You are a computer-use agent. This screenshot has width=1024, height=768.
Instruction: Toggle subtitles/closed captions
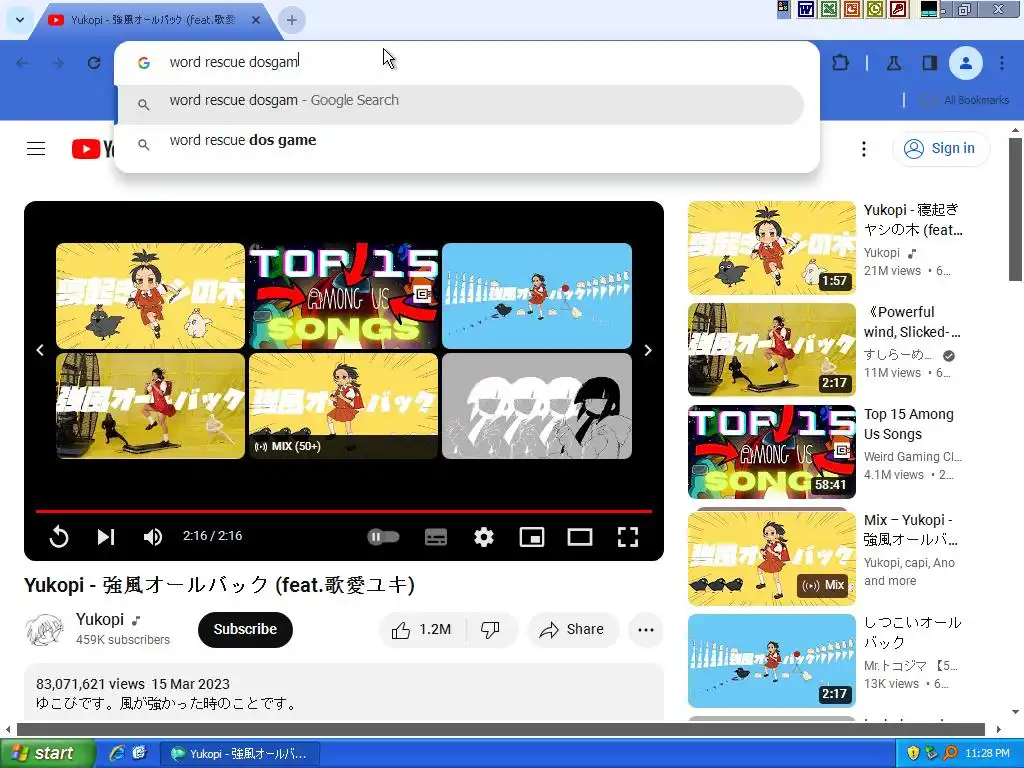[436, 537]
